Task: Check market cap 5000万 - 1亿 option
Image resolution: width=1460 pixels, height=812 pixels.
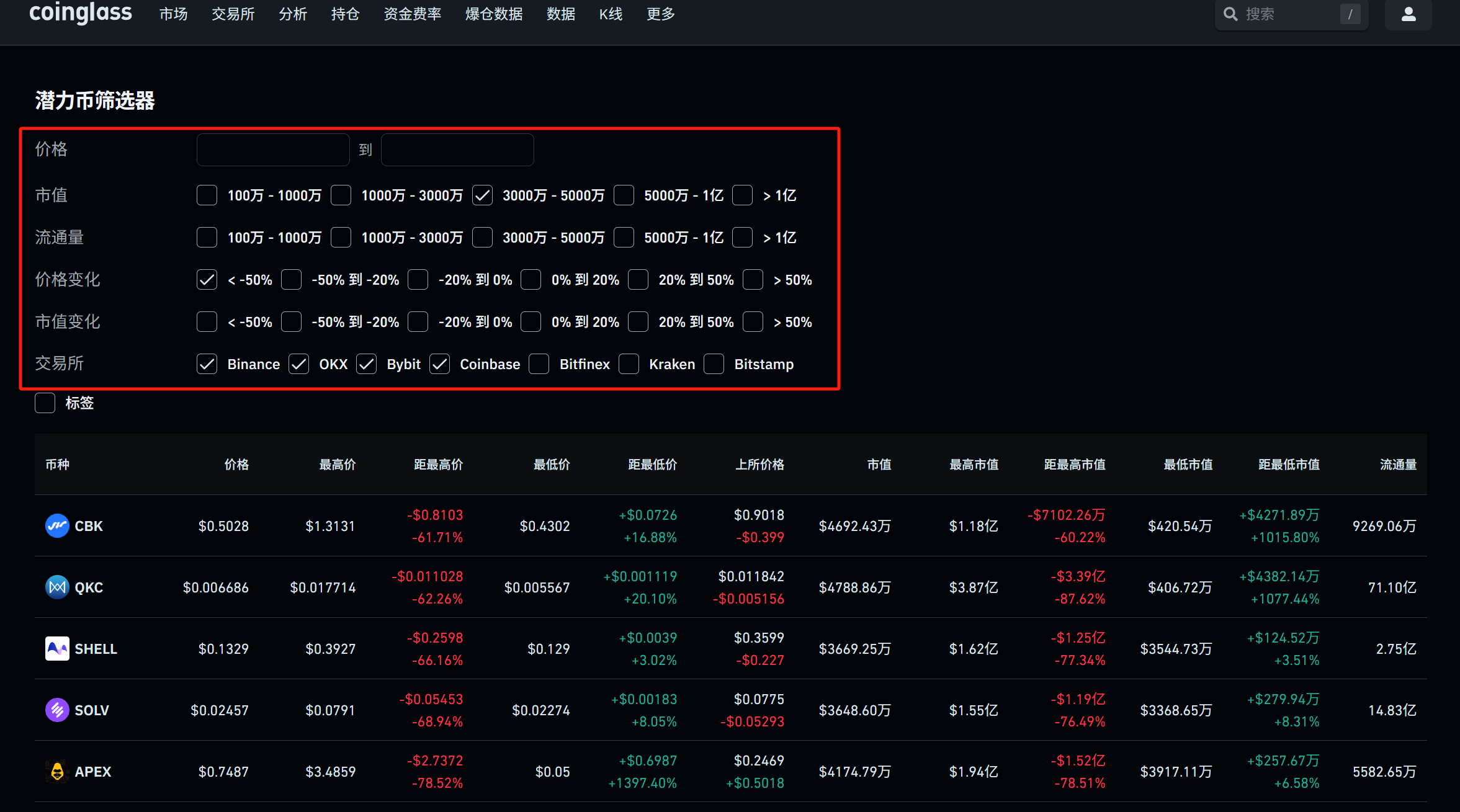Action: (624, 195)
